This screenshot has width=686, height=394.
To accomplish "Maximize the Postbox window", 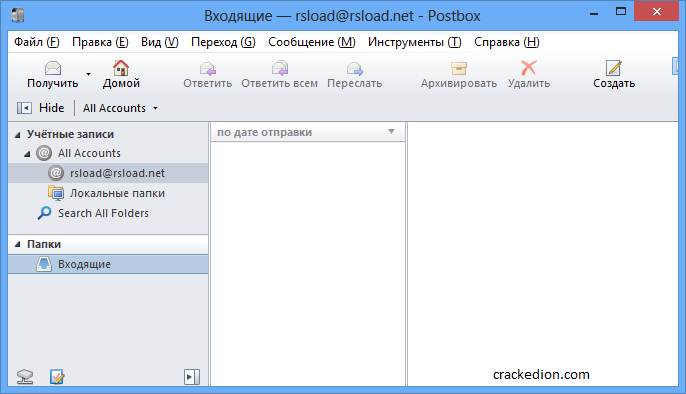I will click(x=621, y=12).
